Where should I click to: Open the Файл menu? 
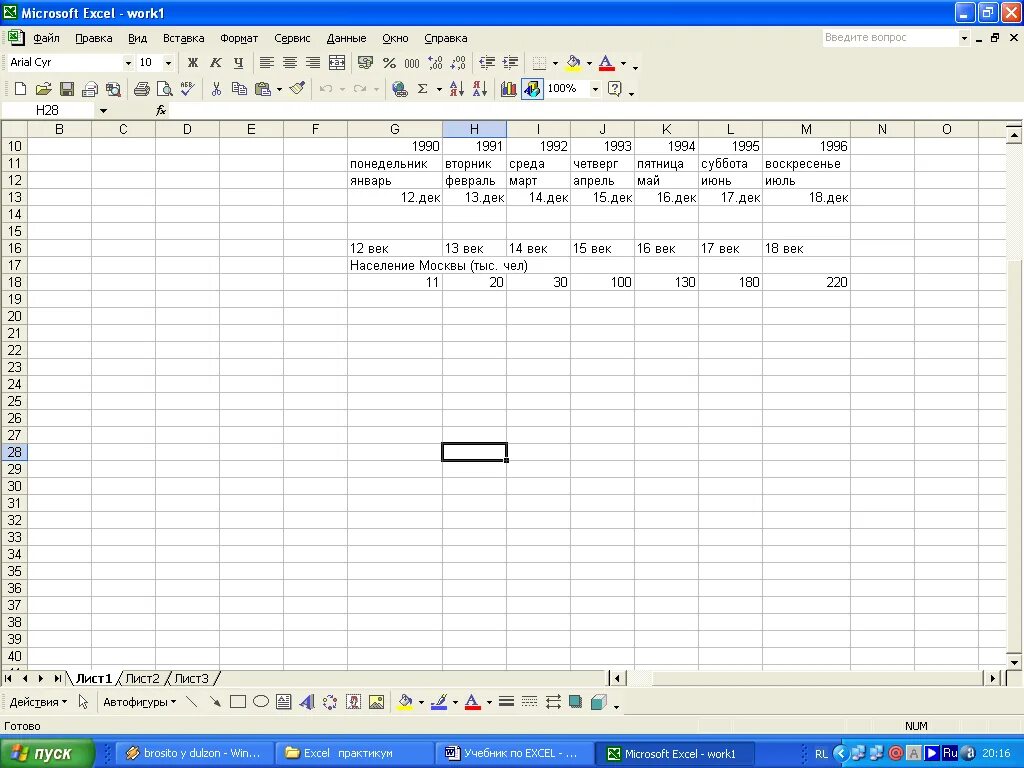(46, 39)
